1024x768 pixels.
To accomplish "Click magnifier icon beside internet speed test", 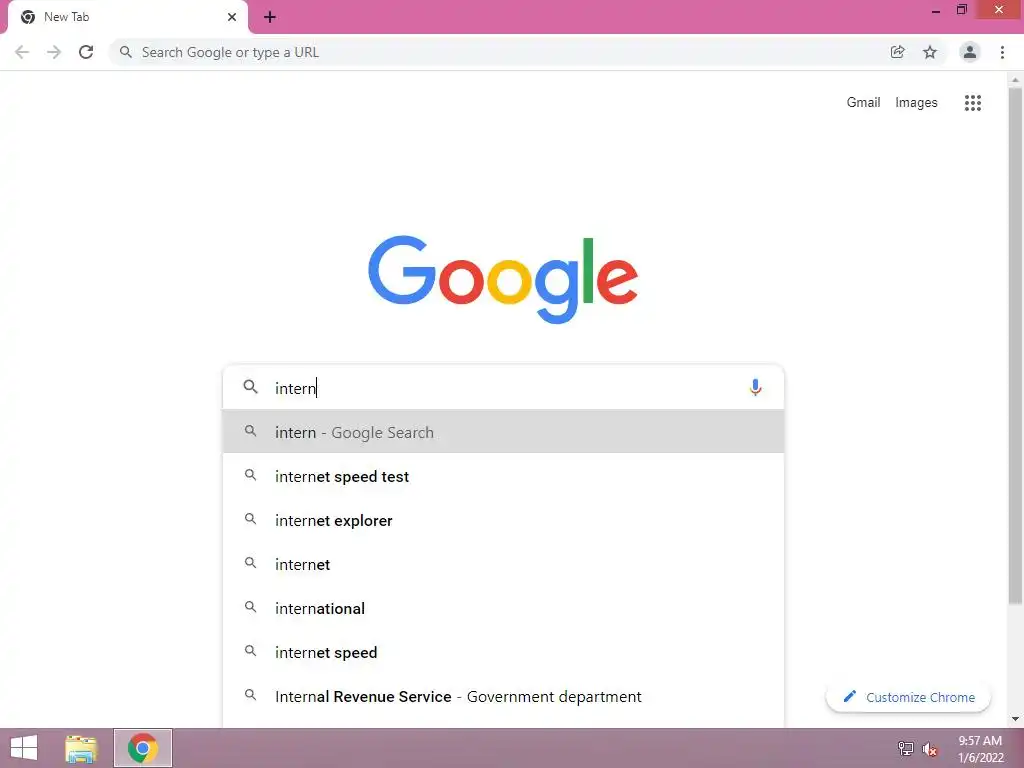I will coord(250,475).
